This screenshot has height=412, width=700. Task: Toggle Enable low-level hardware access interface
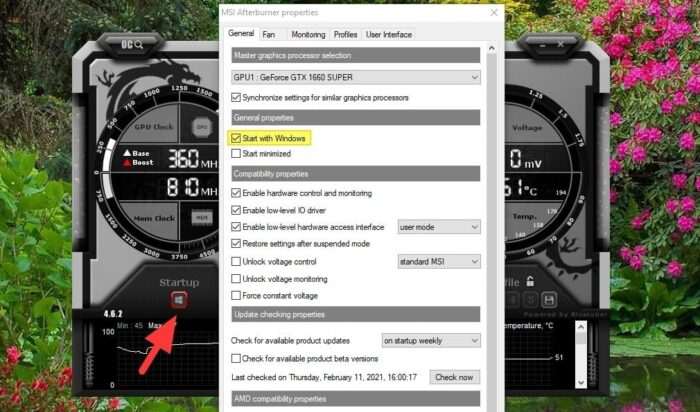click(x=236, y=227)
